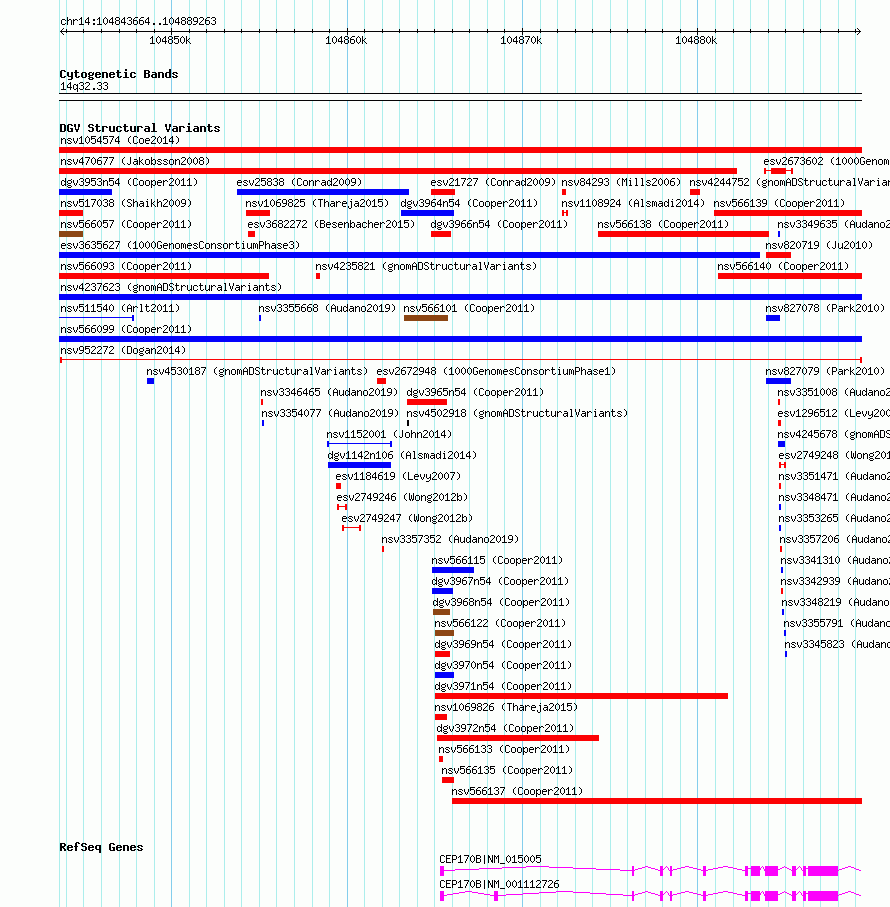This screenshot has width=890, height=907.
Task: Click the blue nsv566115 variant bar
Action: point(453,570)
